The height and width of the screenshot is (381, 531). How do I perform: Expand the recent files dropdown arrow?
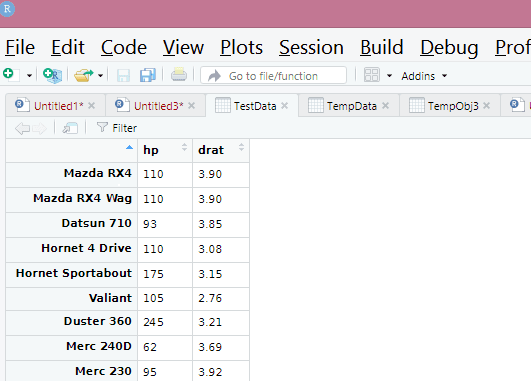pyautogui.click(x=100, y=76)
